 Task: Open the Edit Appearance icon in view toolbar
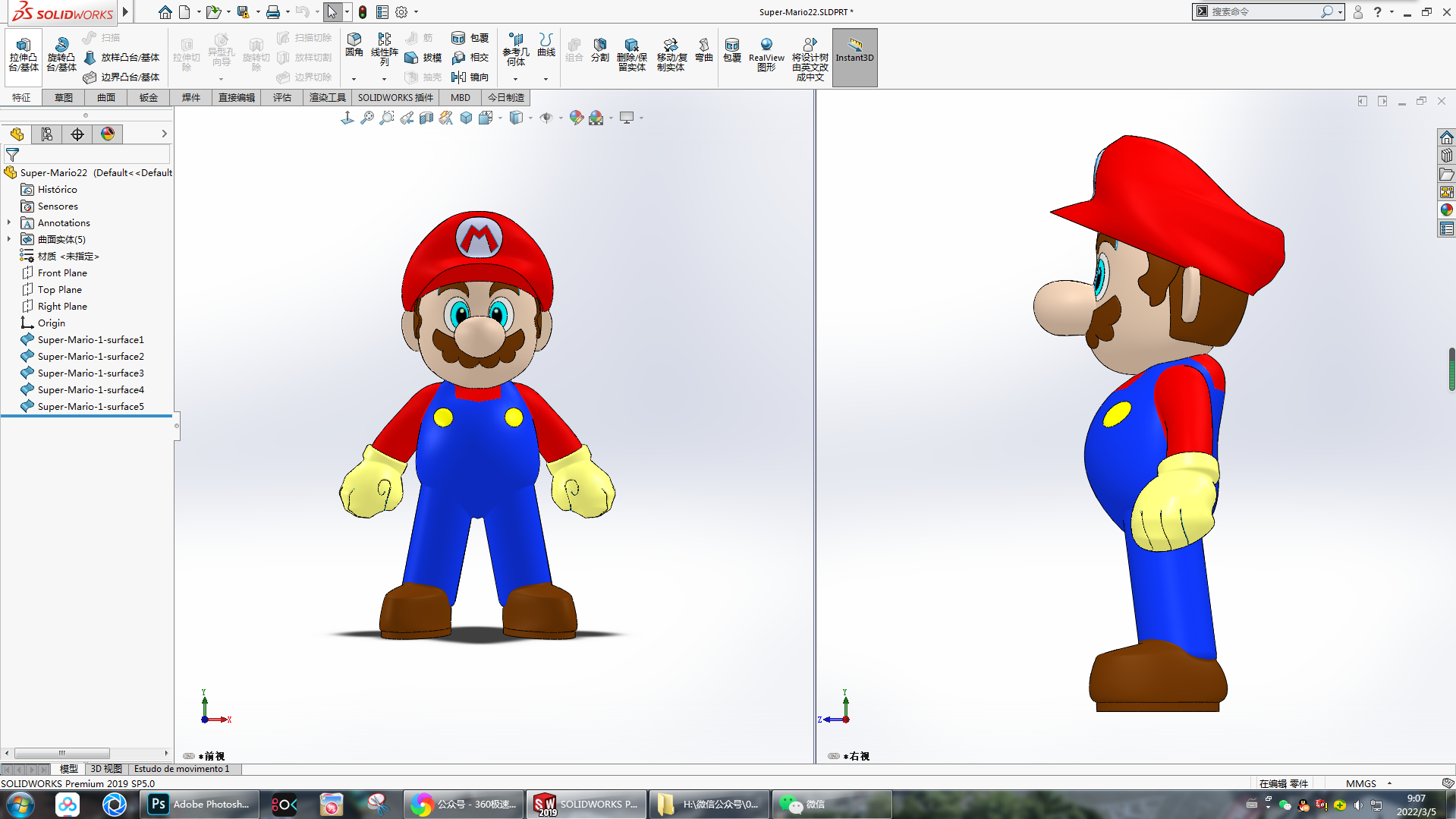click(x=577, y=118)
